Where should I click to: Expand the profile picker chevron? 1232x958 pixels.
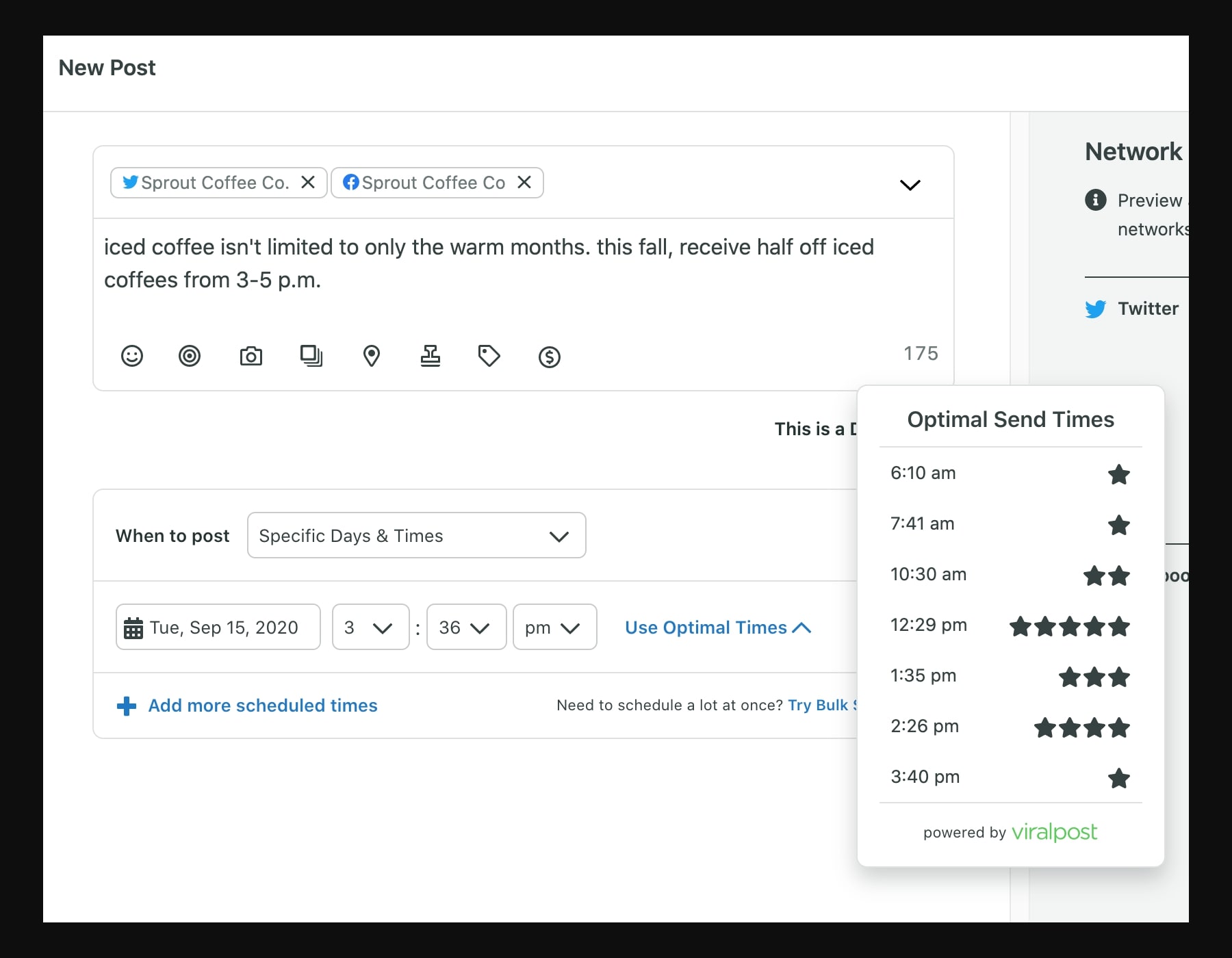point(910,185)
